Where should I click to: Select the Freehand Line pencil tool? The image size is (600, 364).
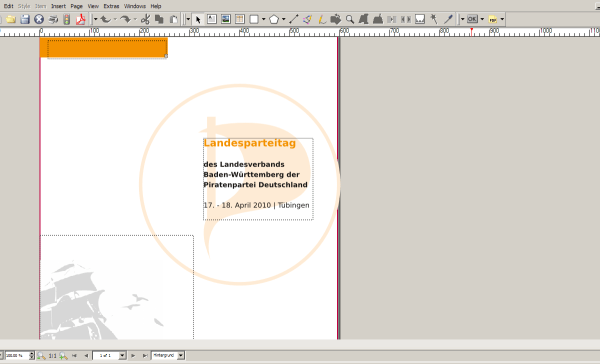[322, 19]
